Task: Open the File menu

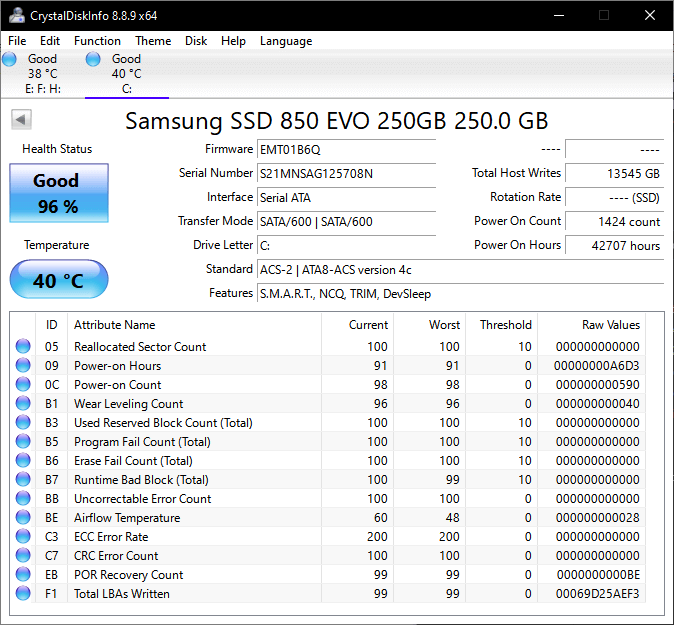Action: [x=17, y=41]
